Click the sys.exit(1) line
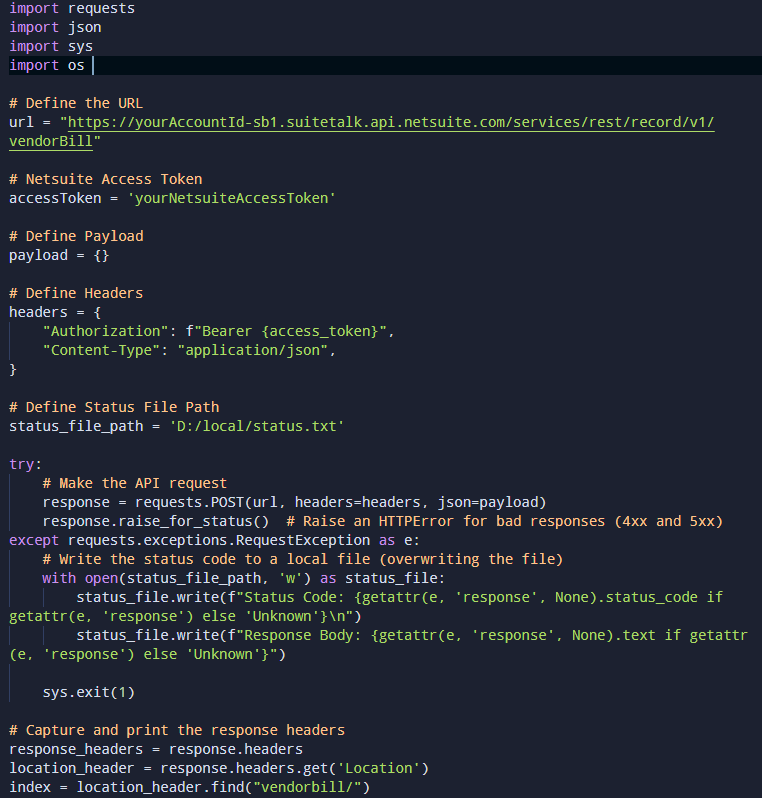 [x=89, y=693]
